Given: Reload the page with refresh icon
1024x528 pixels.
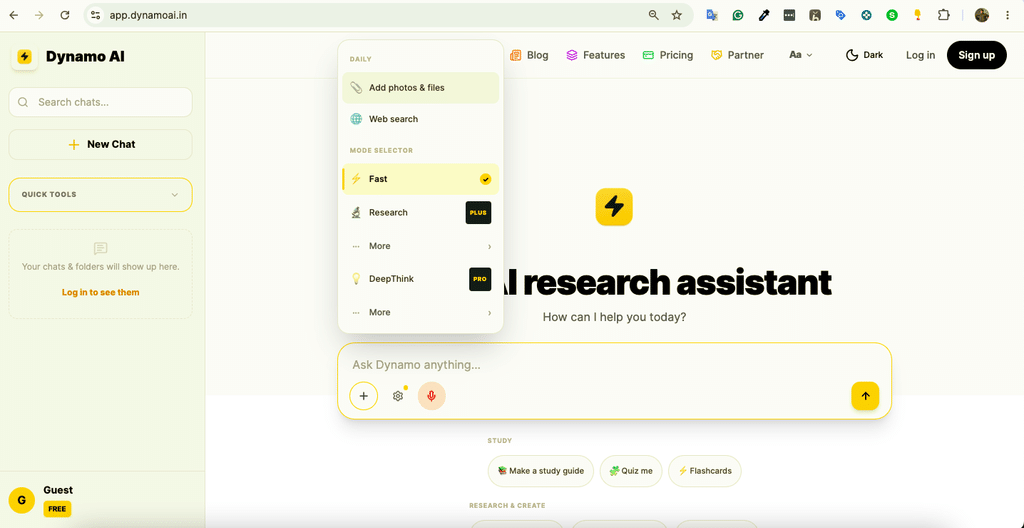Looking at the screenshot, I should click(65, 15).
